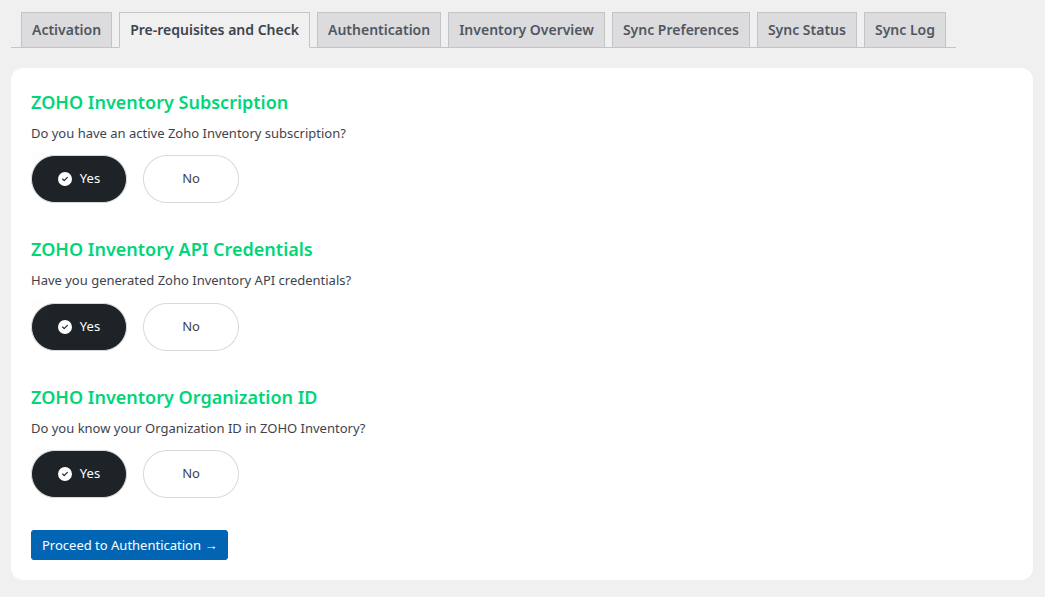1045x597 pixels.
Task: Click Proceed to Authentication button
Action: 129,545
